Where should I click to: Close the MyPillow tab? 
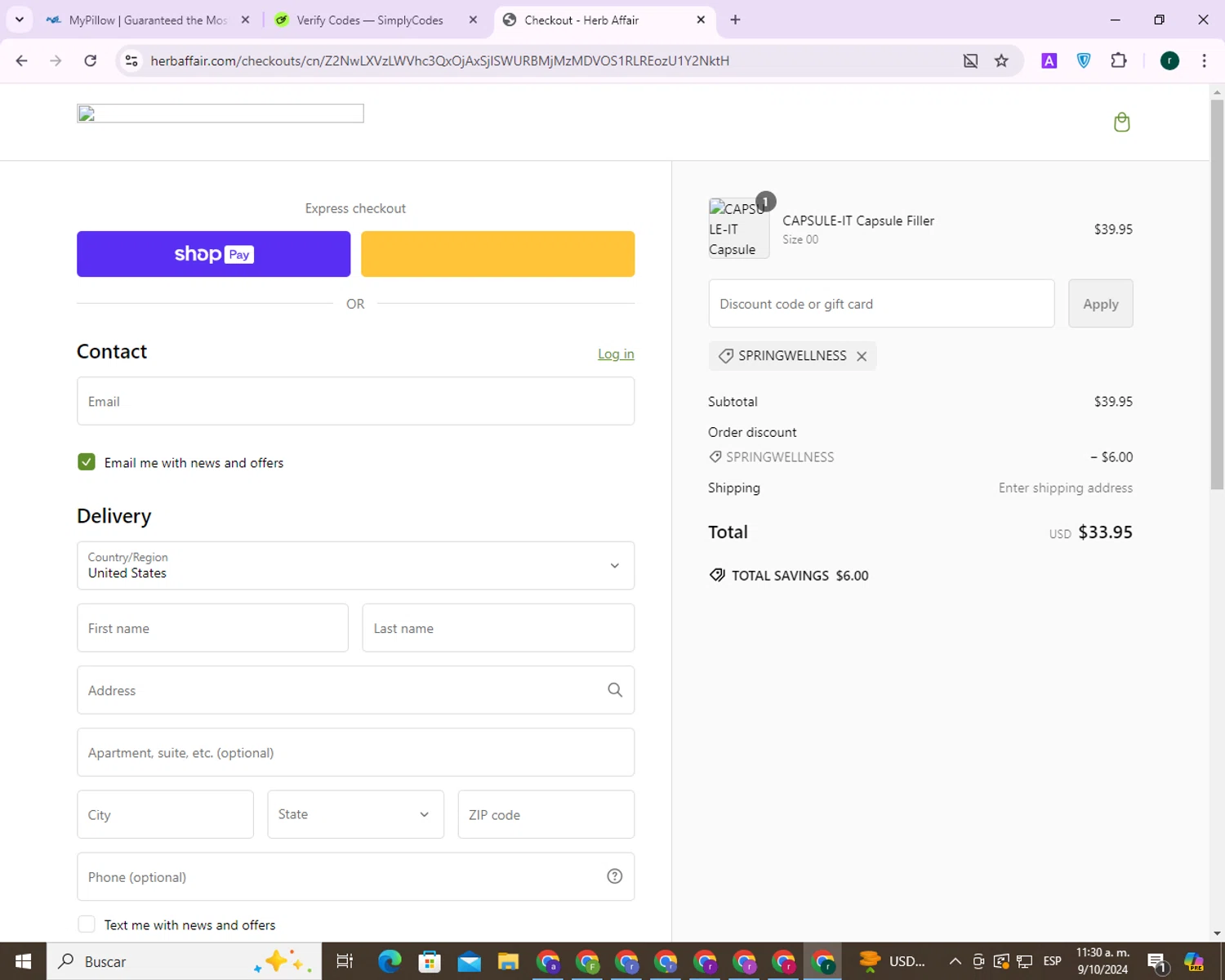point(245,20)
